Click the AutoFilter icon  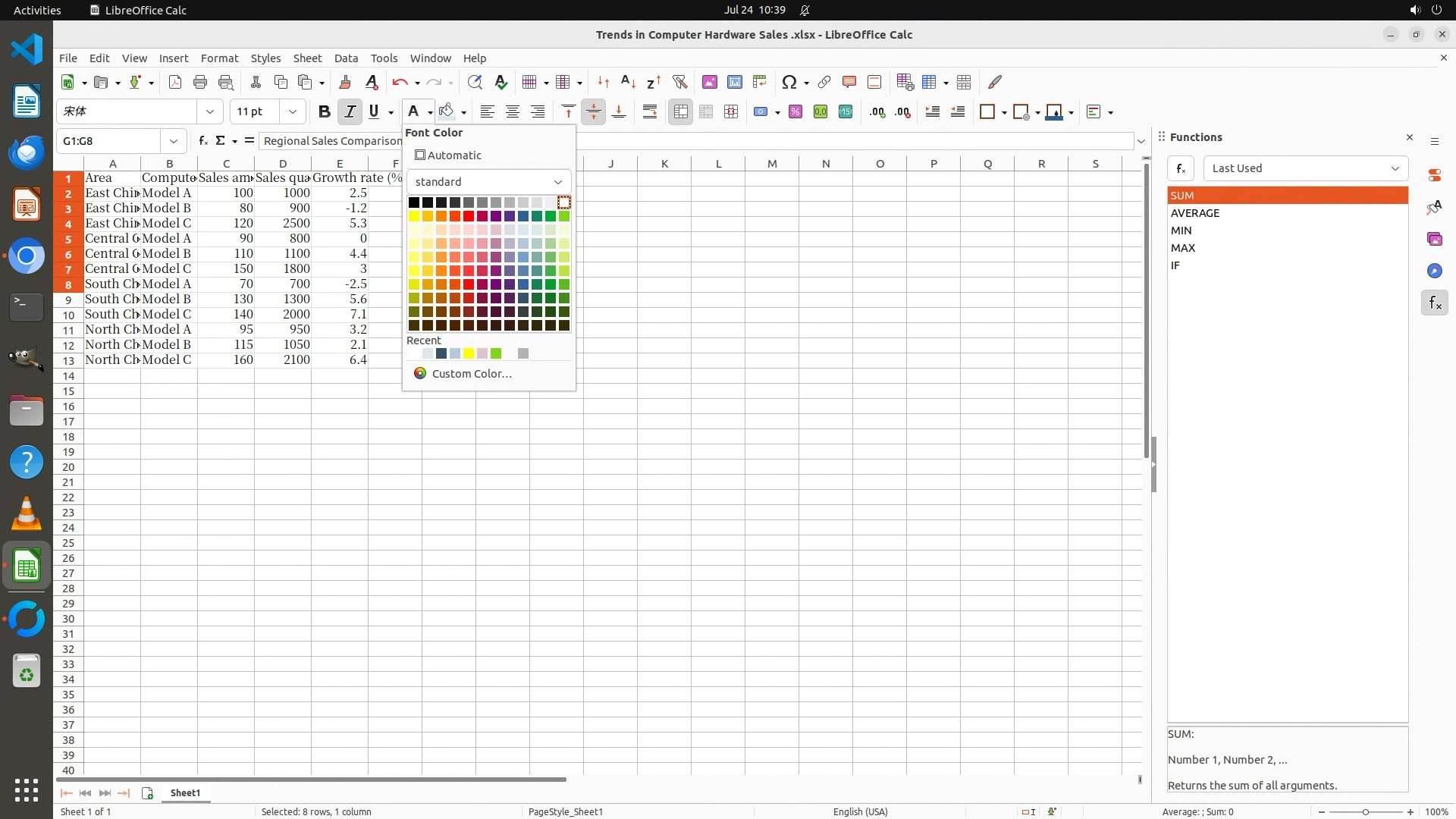pos(679,82)
